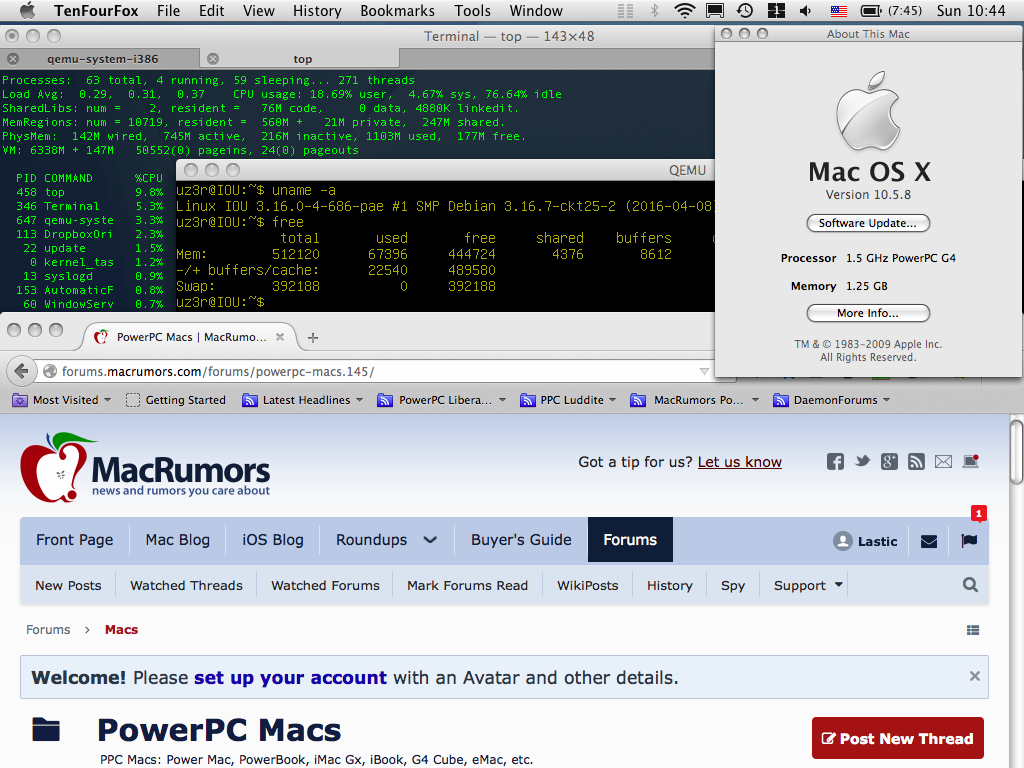Open the History menu in menu bar
1024x768 pixels.
tap(317, 10)
